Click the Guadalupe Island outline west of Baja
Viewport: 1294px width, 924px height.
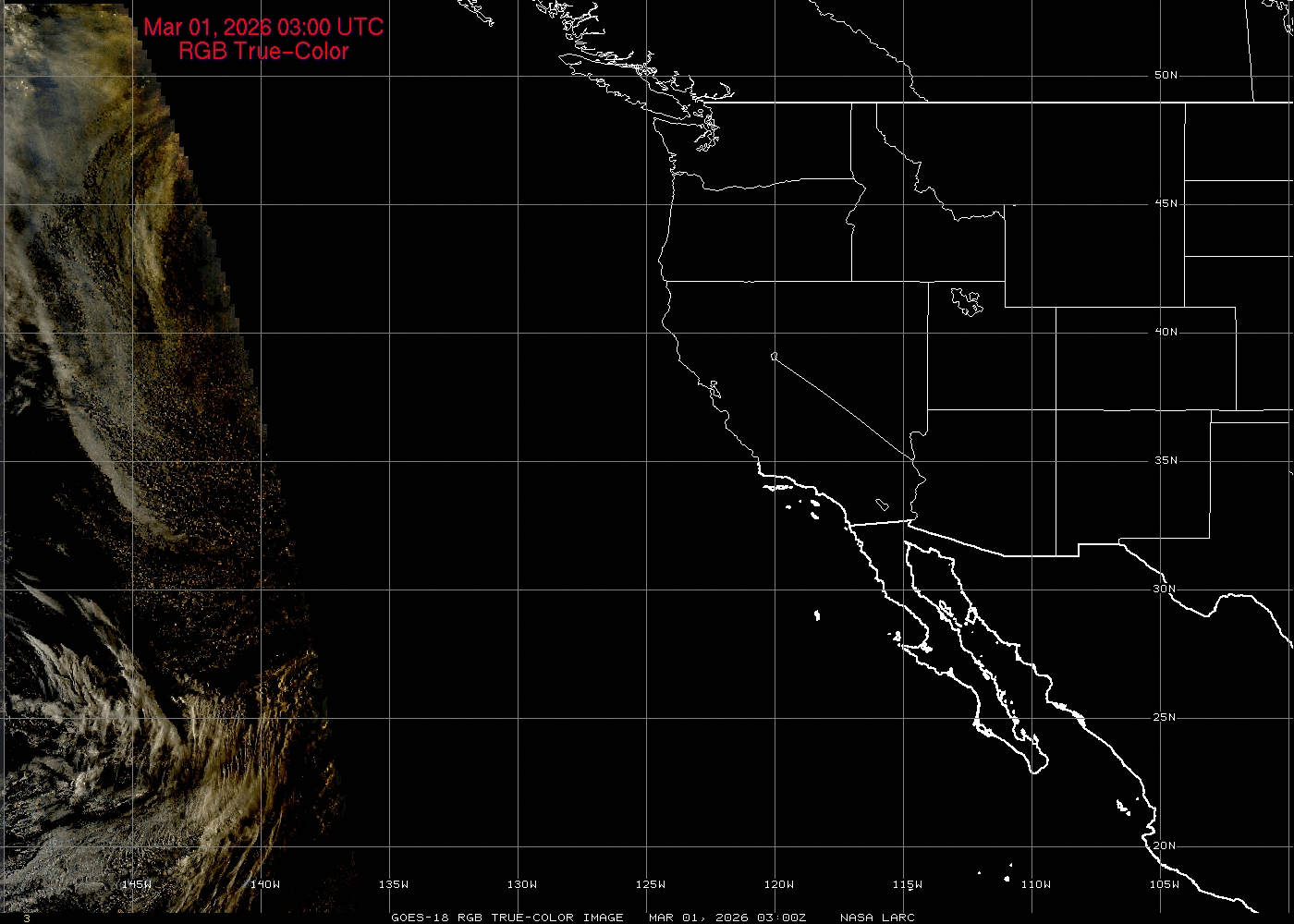click(817, 614)
